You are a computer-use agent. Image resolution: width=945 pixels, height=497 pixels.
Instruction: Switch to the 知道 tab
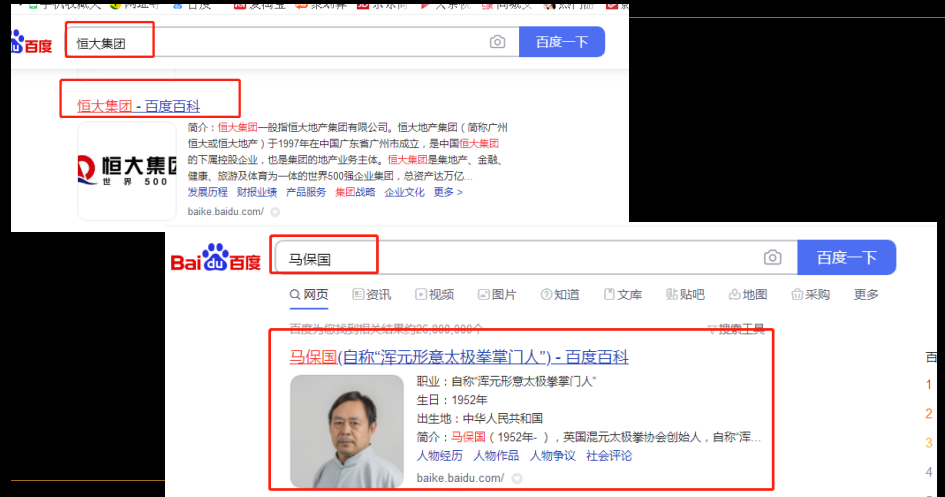click(560, 295)
